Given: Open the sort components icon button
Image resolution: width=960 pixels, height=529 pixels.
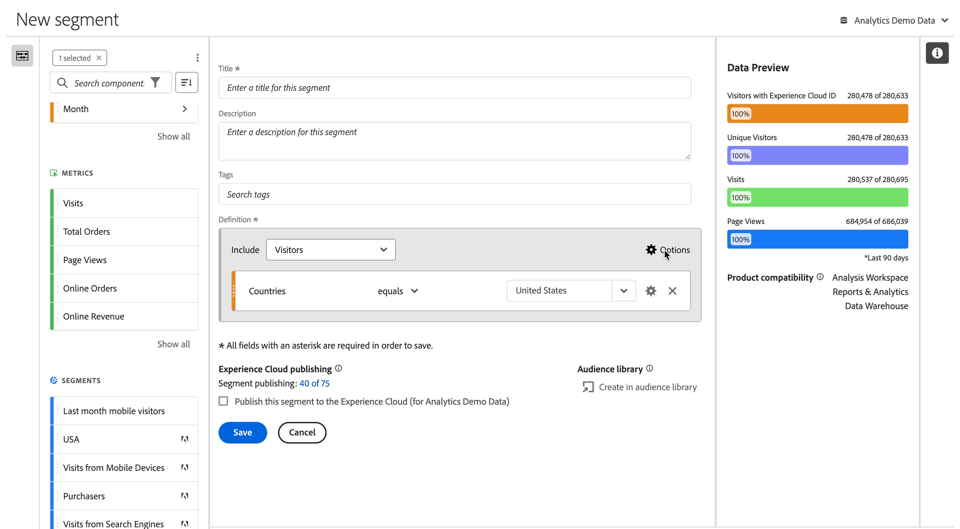Looking at the screenshot, I should [187, 83].
